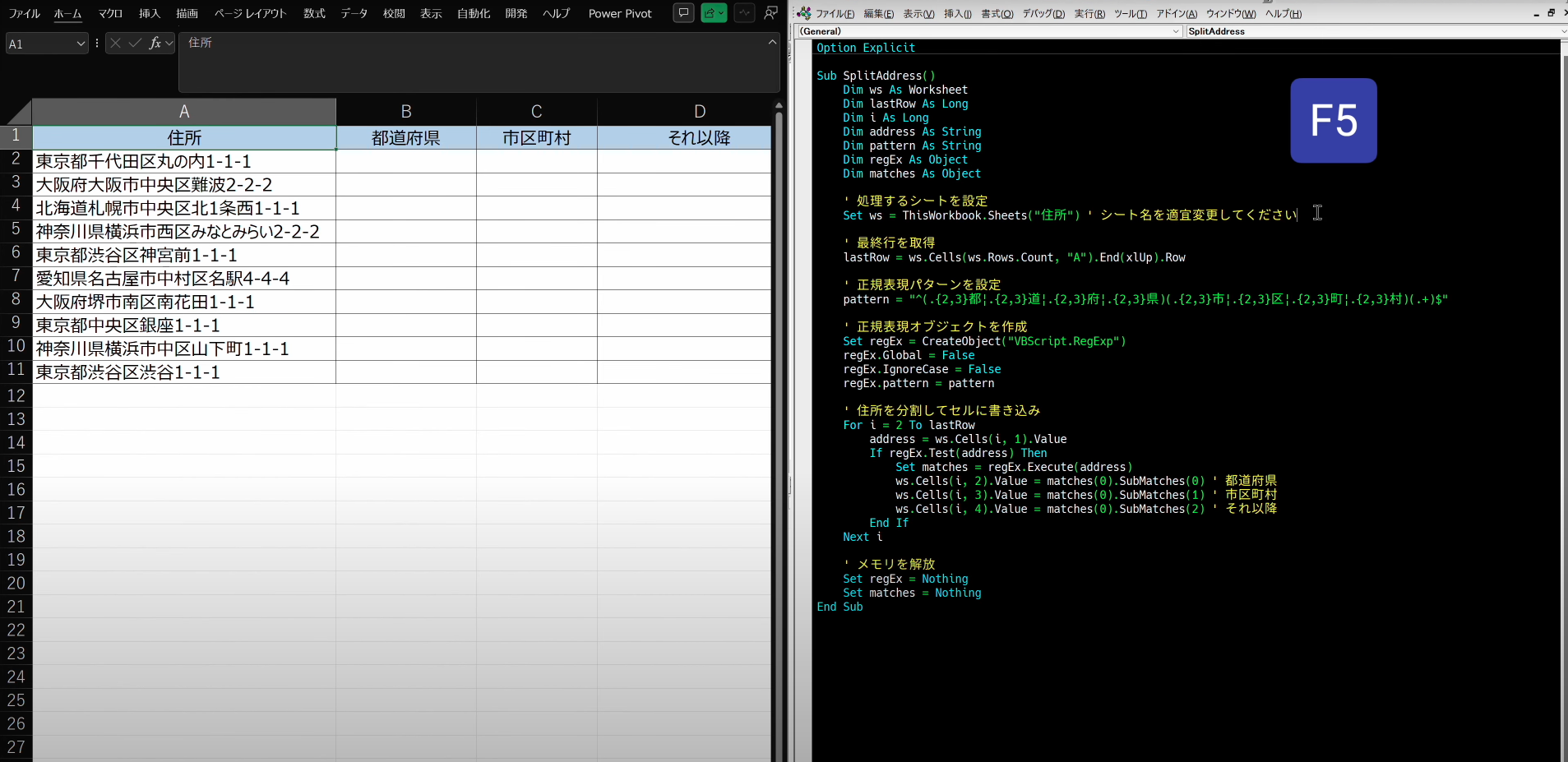Open the Excel 表示 ribbon tab
Screen dimensions: 1568x762
(x=431, y=13)
